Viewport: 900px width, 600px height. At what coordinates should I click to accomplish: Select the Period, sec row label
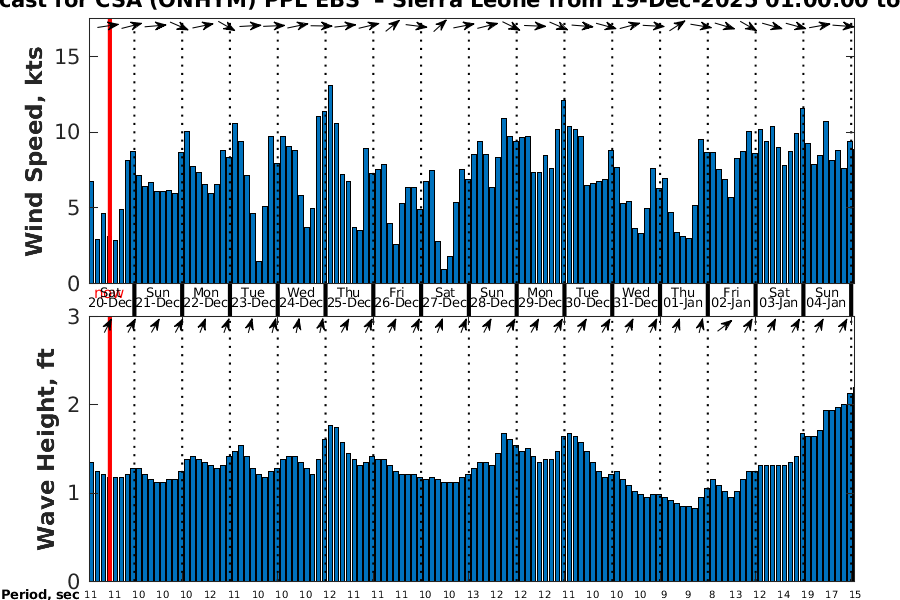tap(40, 595)
